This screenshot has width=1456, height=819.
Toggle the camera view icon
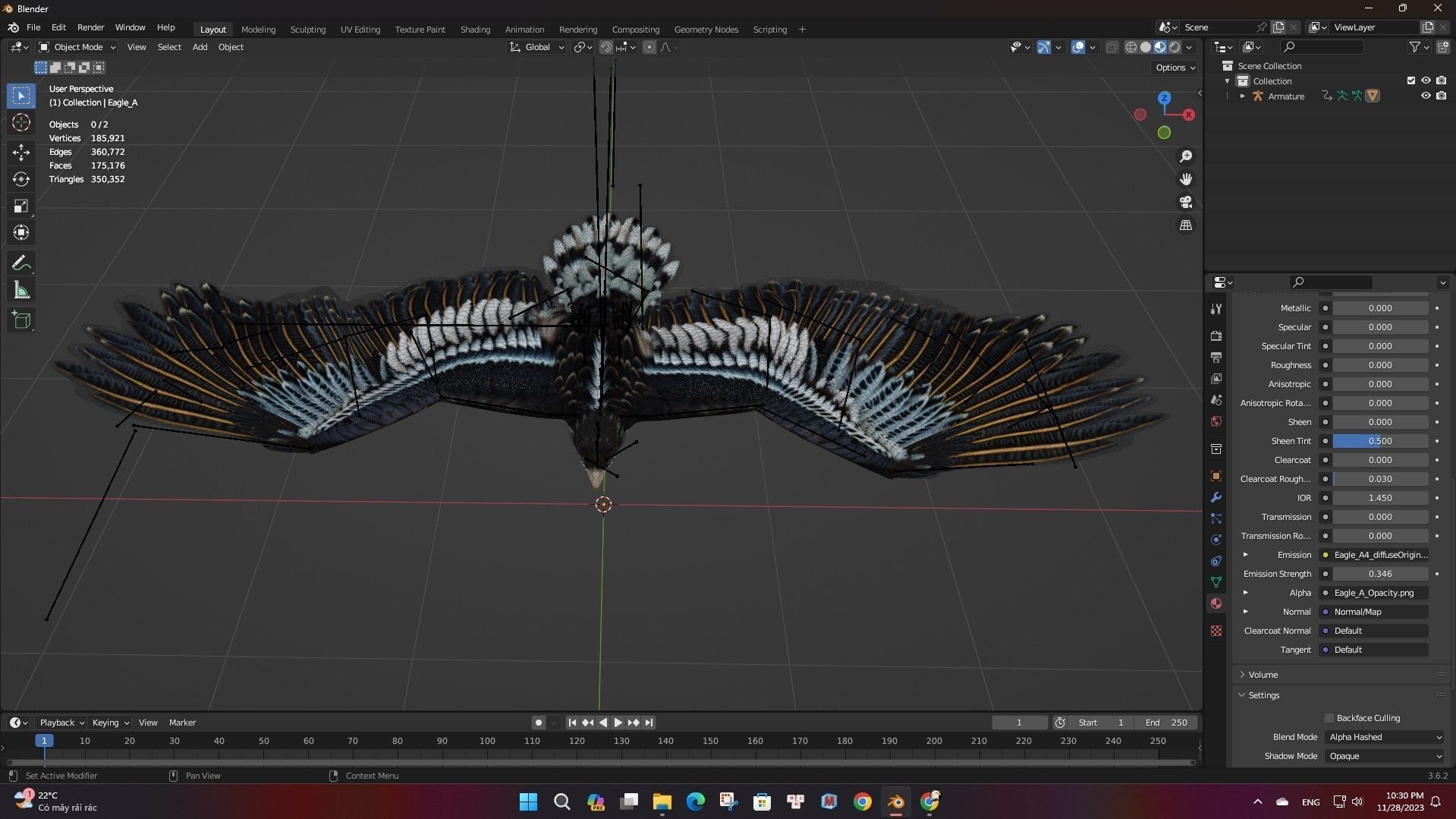tap(1186, 202)
